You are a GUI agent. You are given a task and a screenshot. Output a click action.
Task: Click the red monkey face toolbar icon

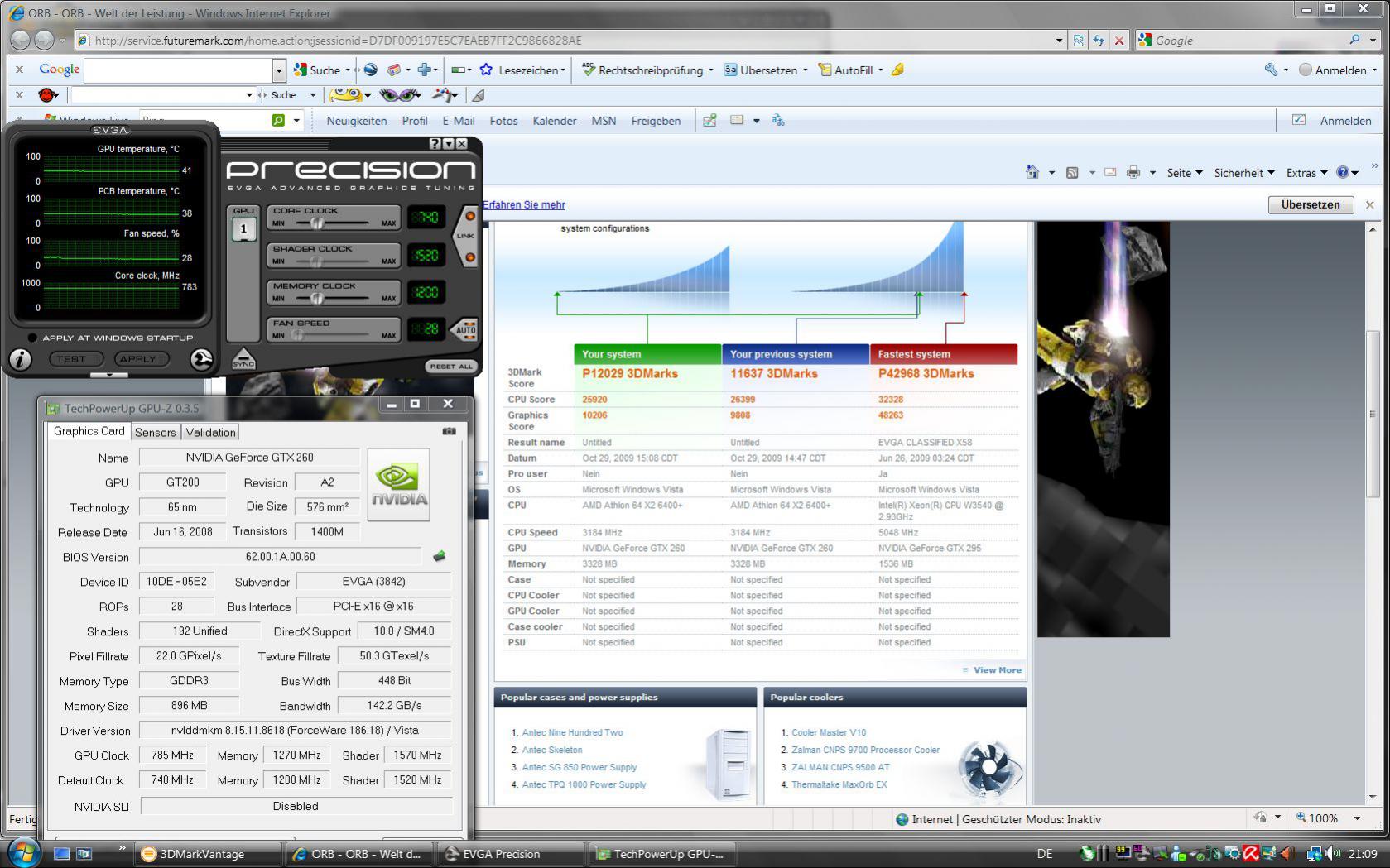[x=48, y=95]
